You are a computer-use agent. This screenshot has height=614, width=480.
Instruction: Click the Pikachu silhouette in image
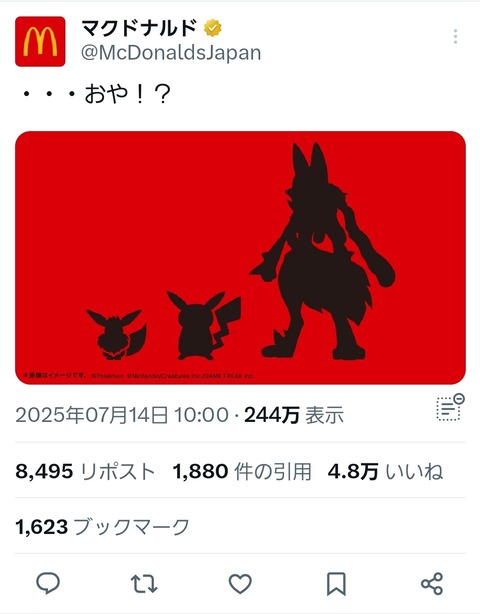(204, 325)
